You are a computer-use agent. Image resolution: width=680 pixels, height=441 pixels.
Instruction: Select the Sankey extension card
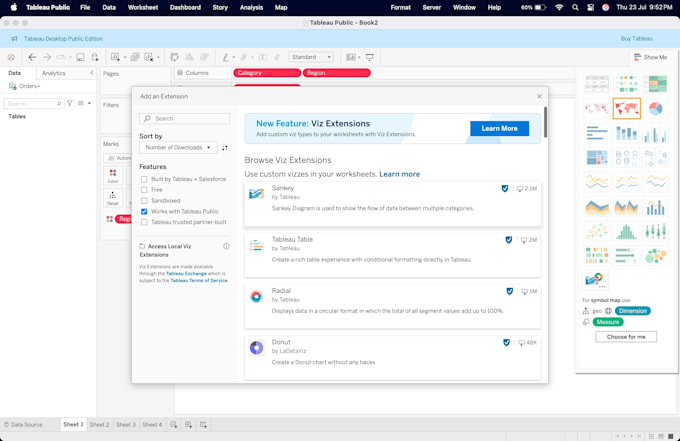(392, 204)
